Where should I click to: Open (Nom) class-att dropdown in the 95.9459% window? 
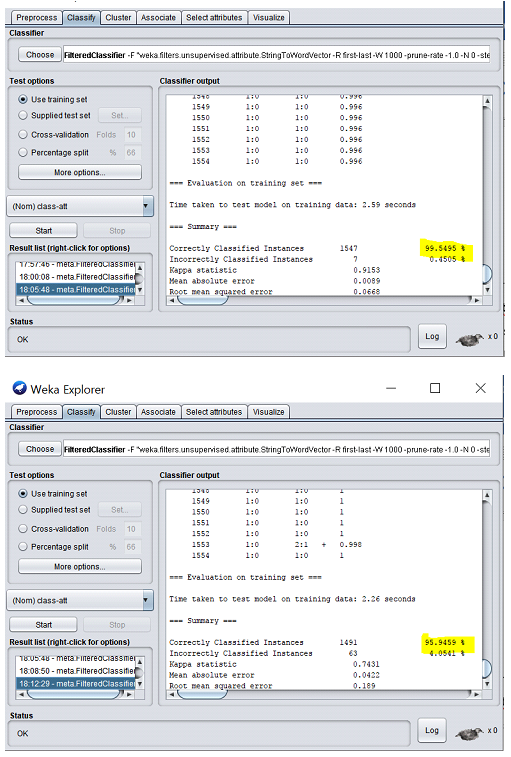pyautogui.click(x=80, y=601)
